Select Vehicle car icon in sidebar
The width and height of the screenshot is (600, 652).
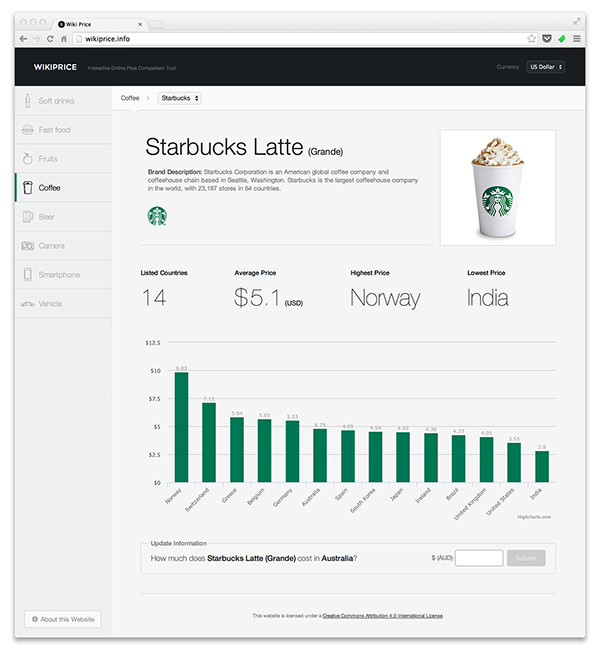[x=27, y=304]
